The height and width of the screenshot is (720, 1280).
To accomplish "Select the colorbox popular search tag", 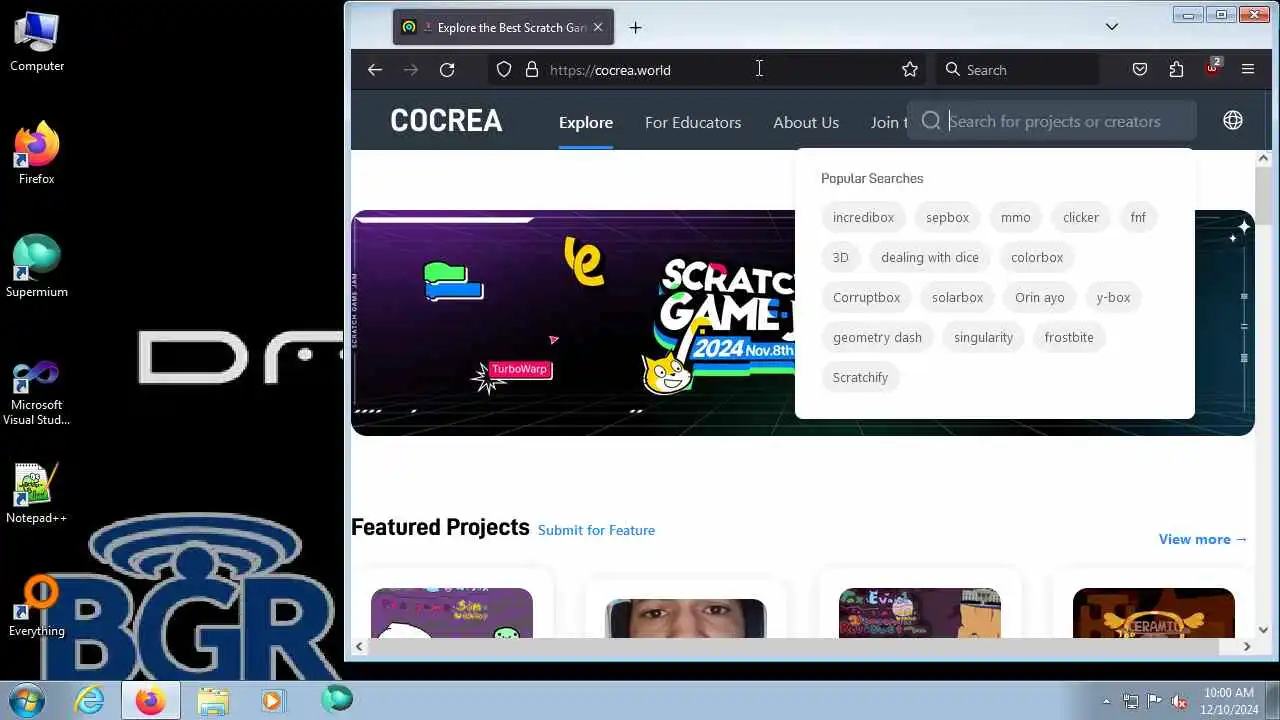I will tap(1037, 257).
